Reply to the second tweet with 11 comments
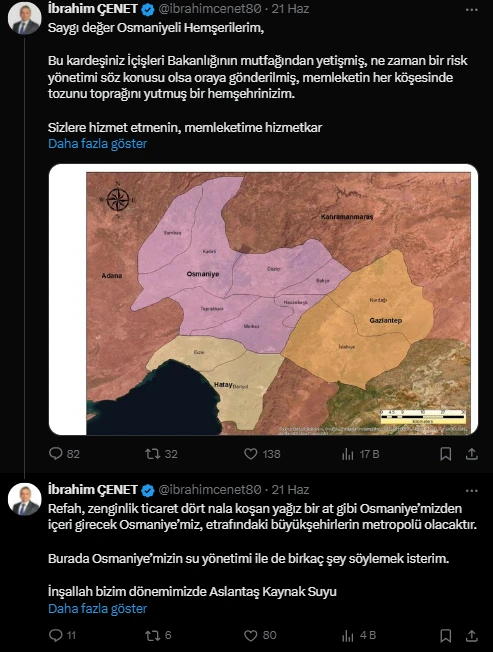 [x=62, y=635]
